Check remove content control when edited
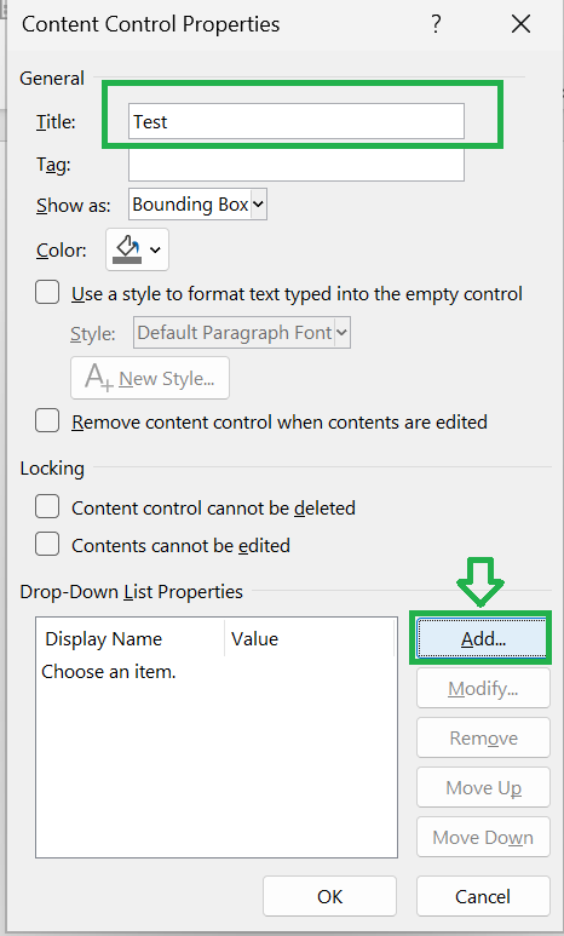The height and width of the screenshot is (936, 564). 47,421
